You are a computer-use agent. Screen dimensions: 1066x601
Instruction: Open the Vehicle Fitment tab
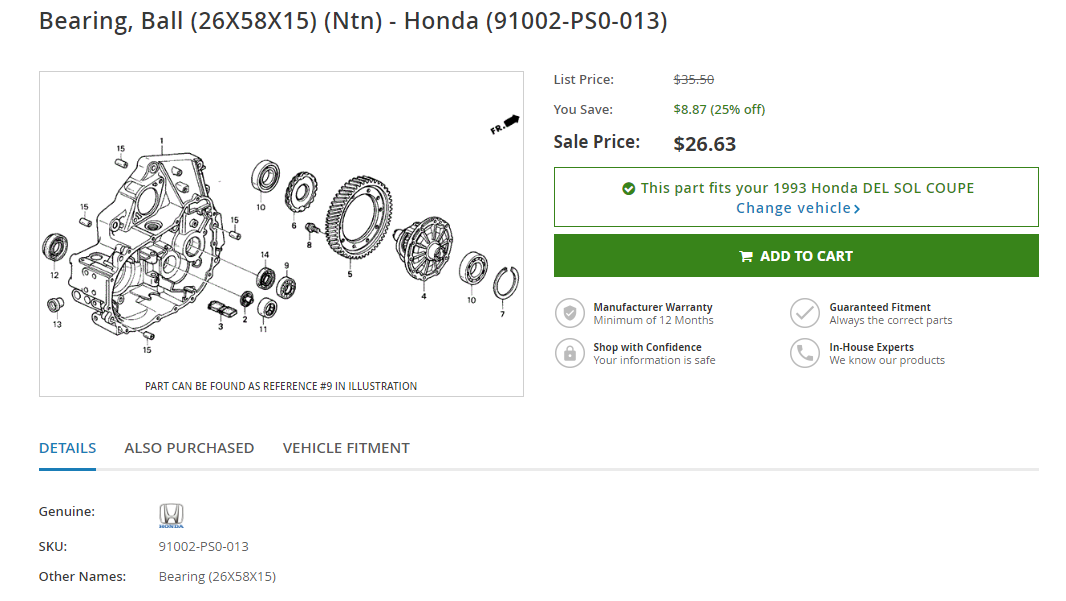tap(346, 448)
